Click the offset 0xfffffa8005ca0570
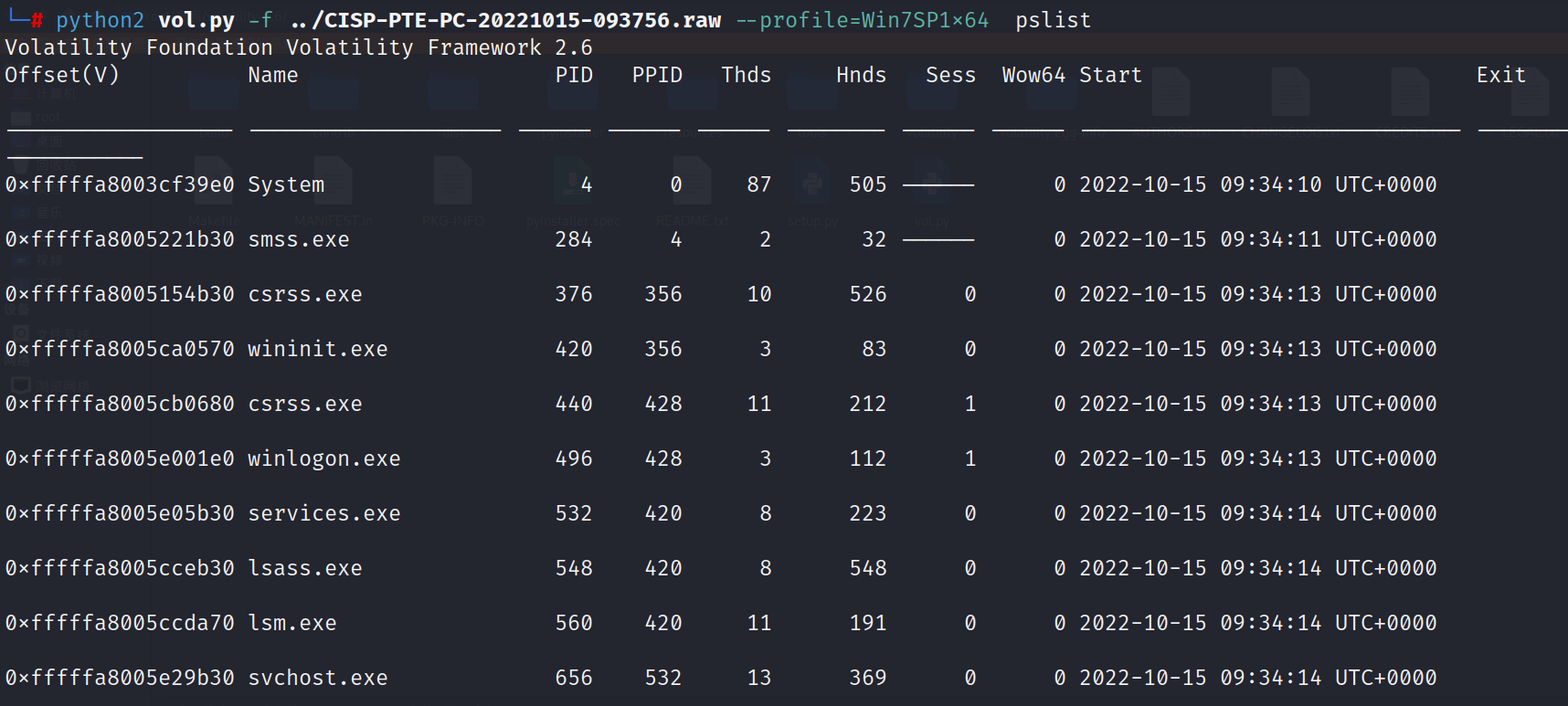Viewport: 1568px width, 706px height. click(120, 349)
